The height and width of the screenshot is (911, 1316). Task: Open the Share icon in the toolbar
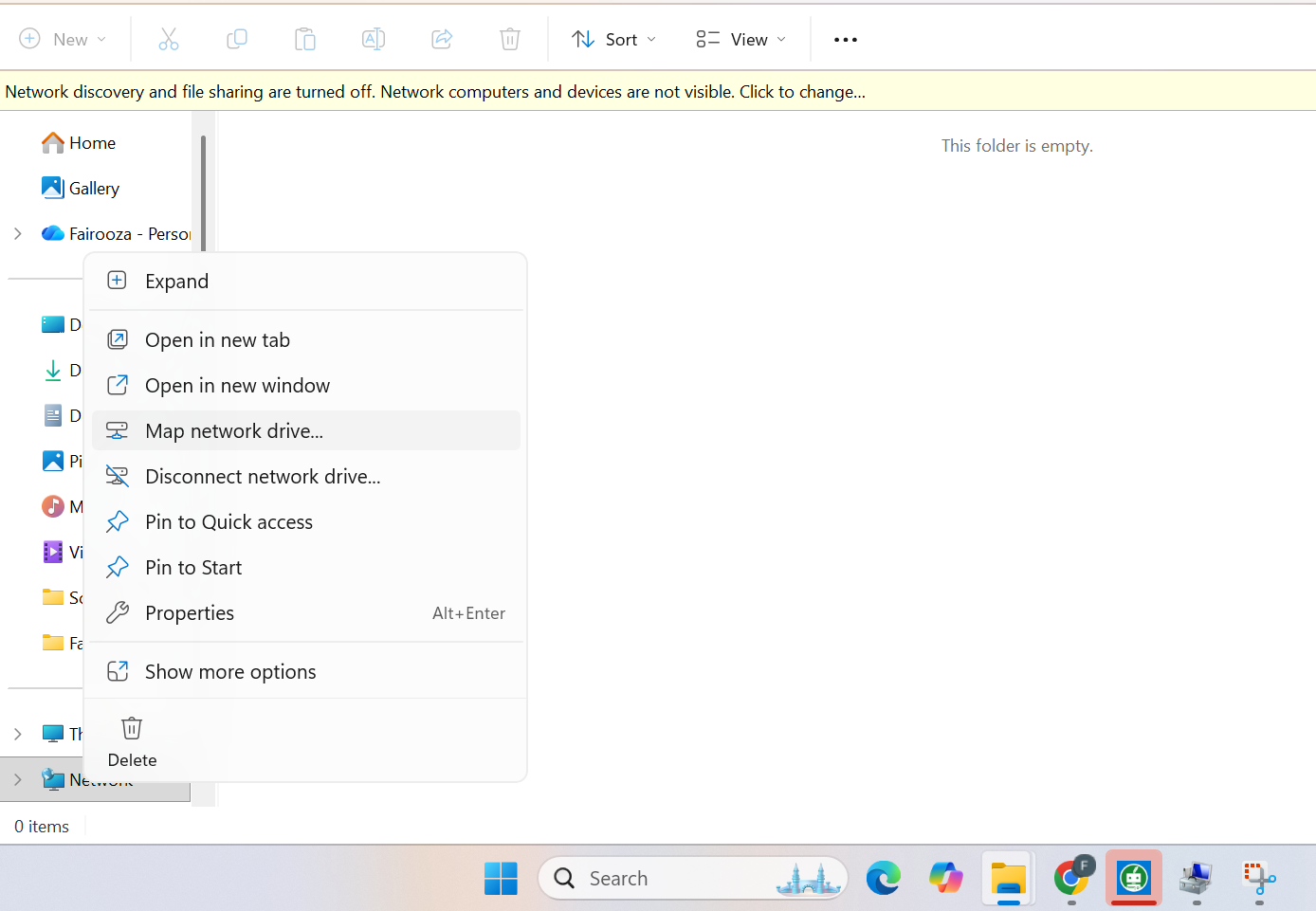441,39
